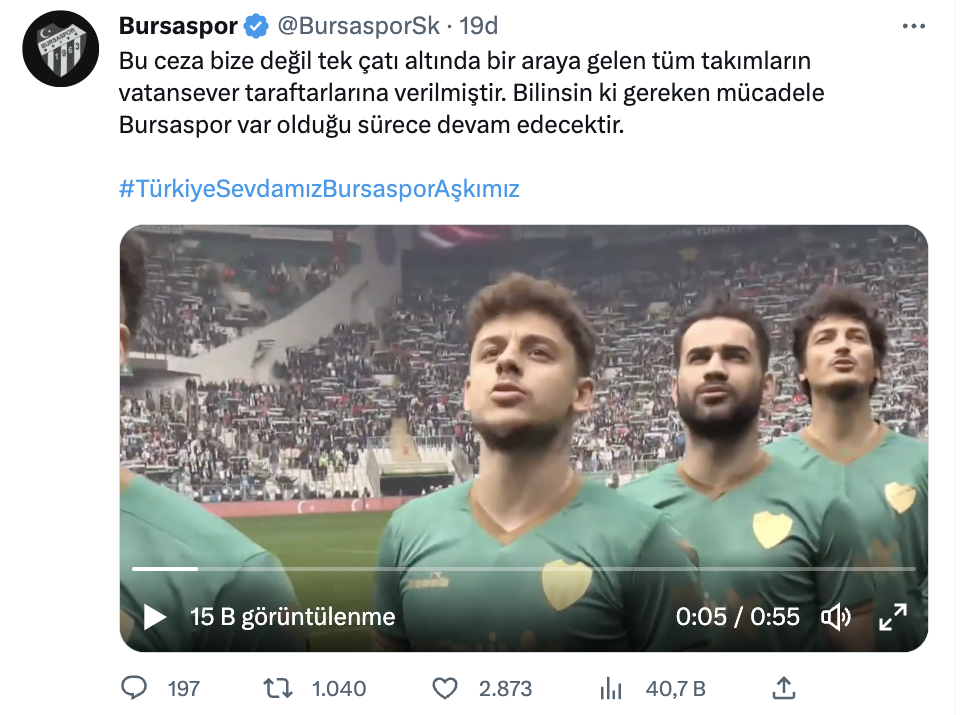The width and height of the screenshot is (961, 715).
Task: Click the 1.040 retweet count
Action: (x=339, y=689)
